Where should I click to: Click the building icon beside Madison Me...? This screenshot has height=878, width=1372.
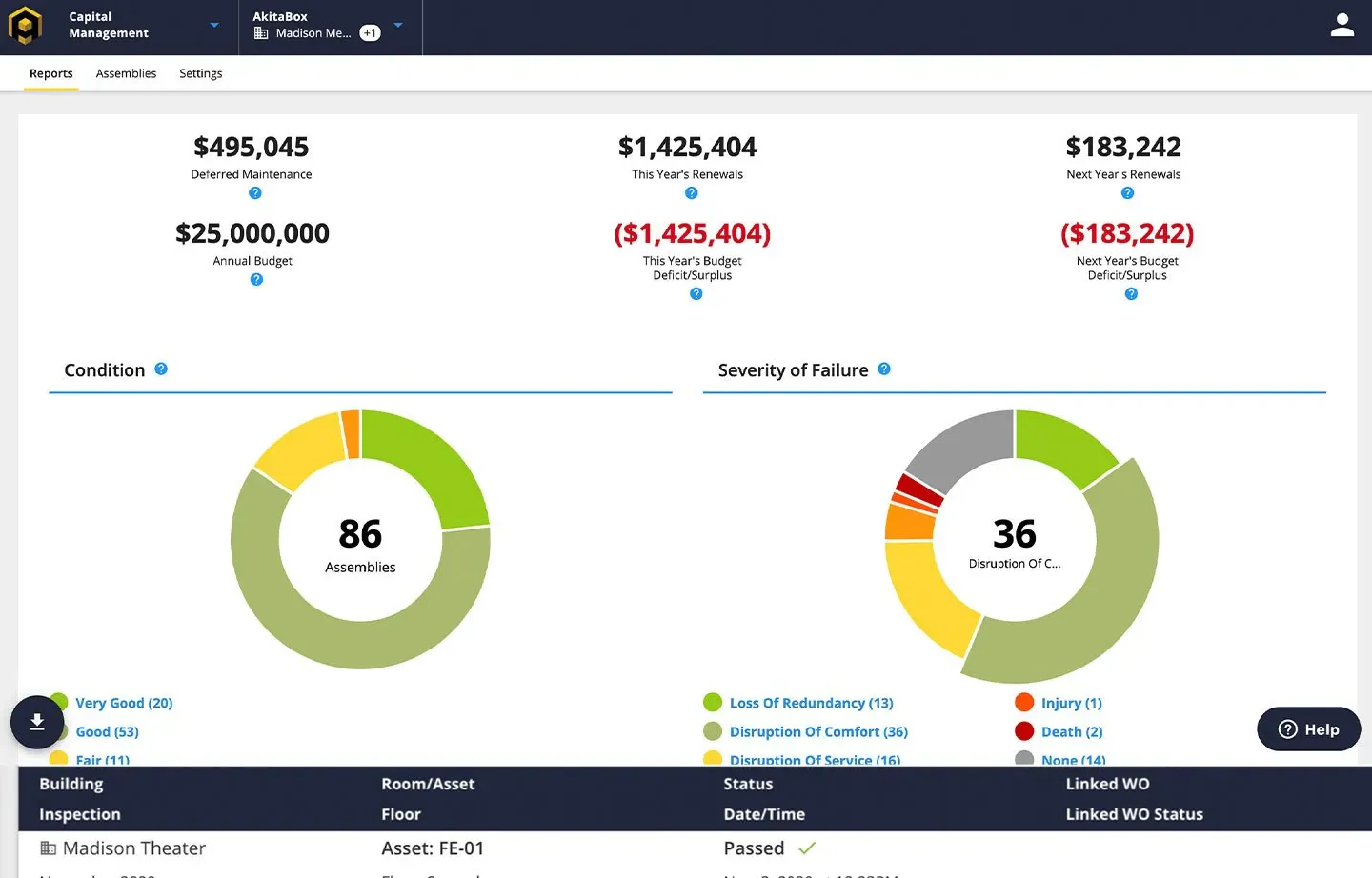[261, 33]
